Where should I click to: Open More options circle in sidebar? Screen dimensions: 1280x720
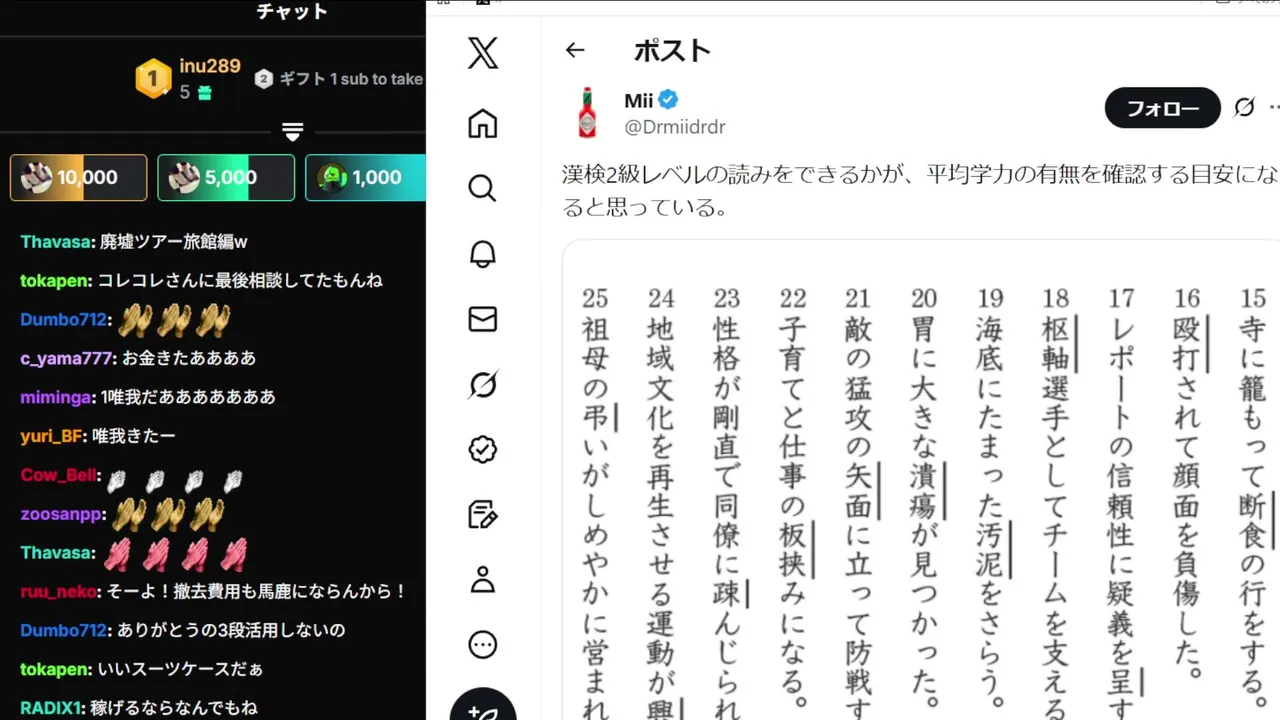click(483, 644)
